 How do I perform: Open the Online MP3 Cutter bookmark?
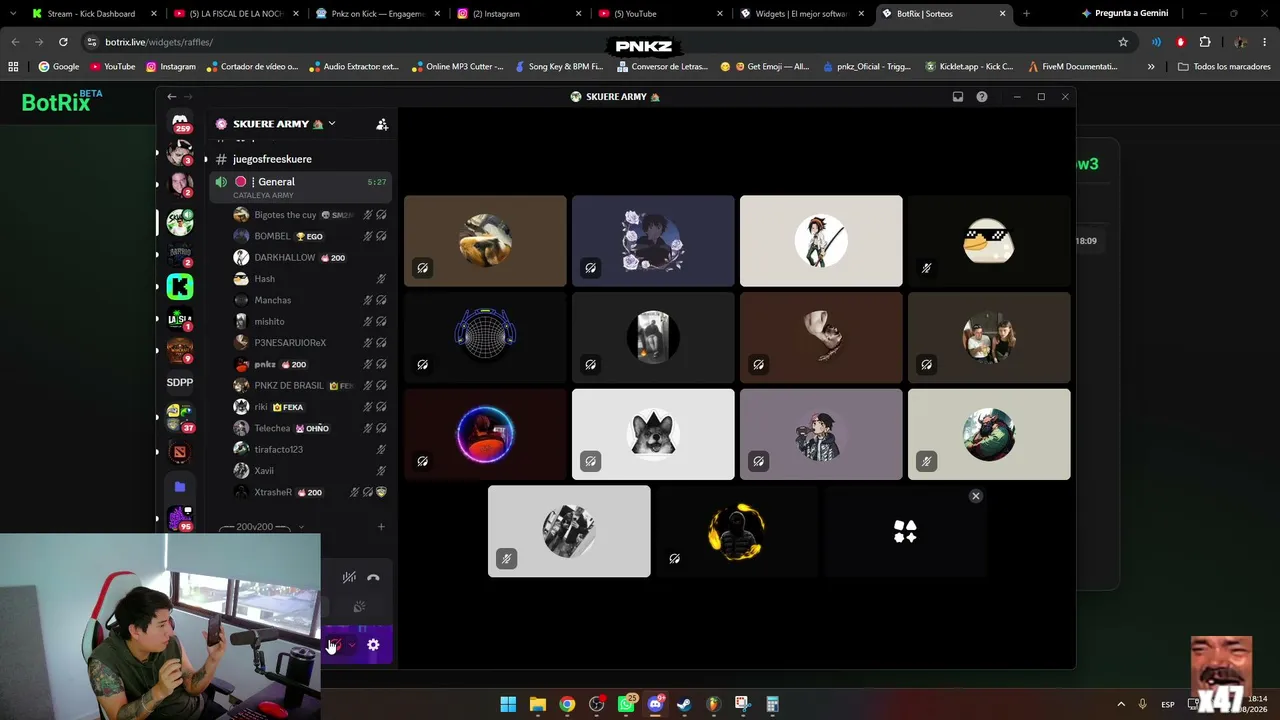click(x=457, y=66)
